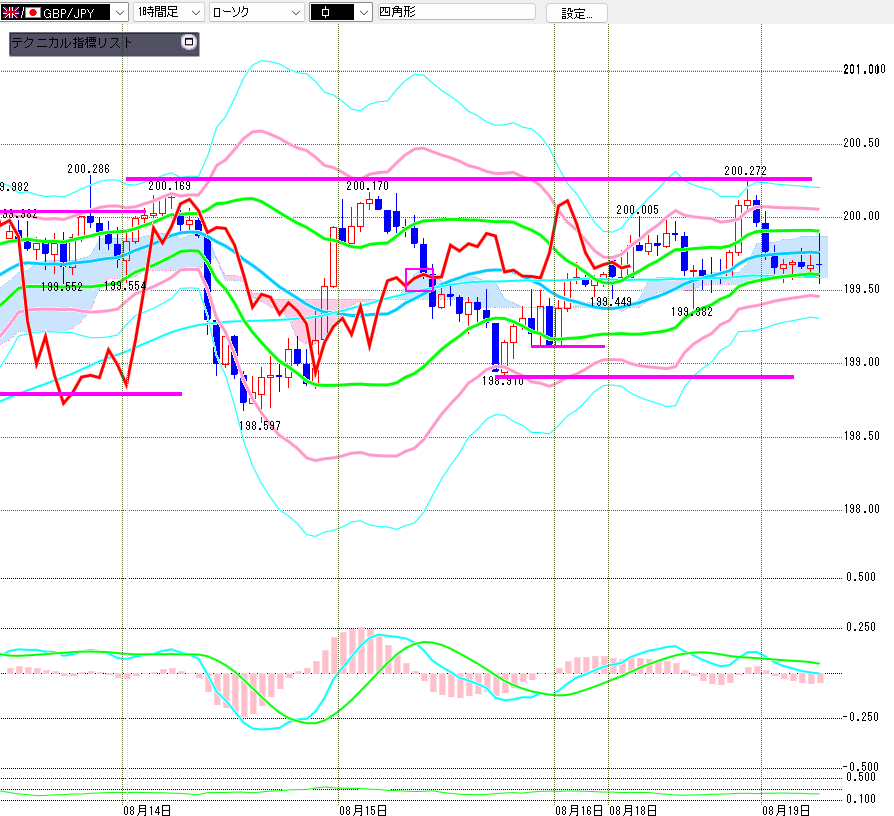
Task: Click the 08月18日 date label
Action: click(x=633, y=810)
